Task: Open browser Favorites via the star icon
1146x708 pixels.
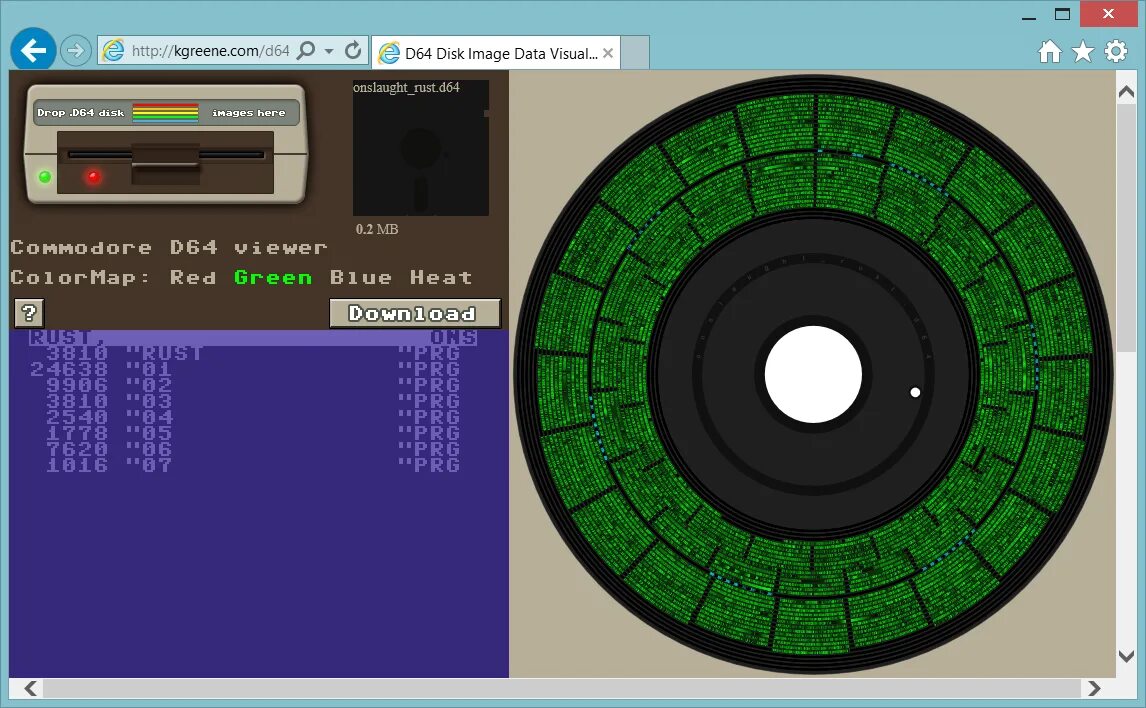Action: tap(1083, 50)
